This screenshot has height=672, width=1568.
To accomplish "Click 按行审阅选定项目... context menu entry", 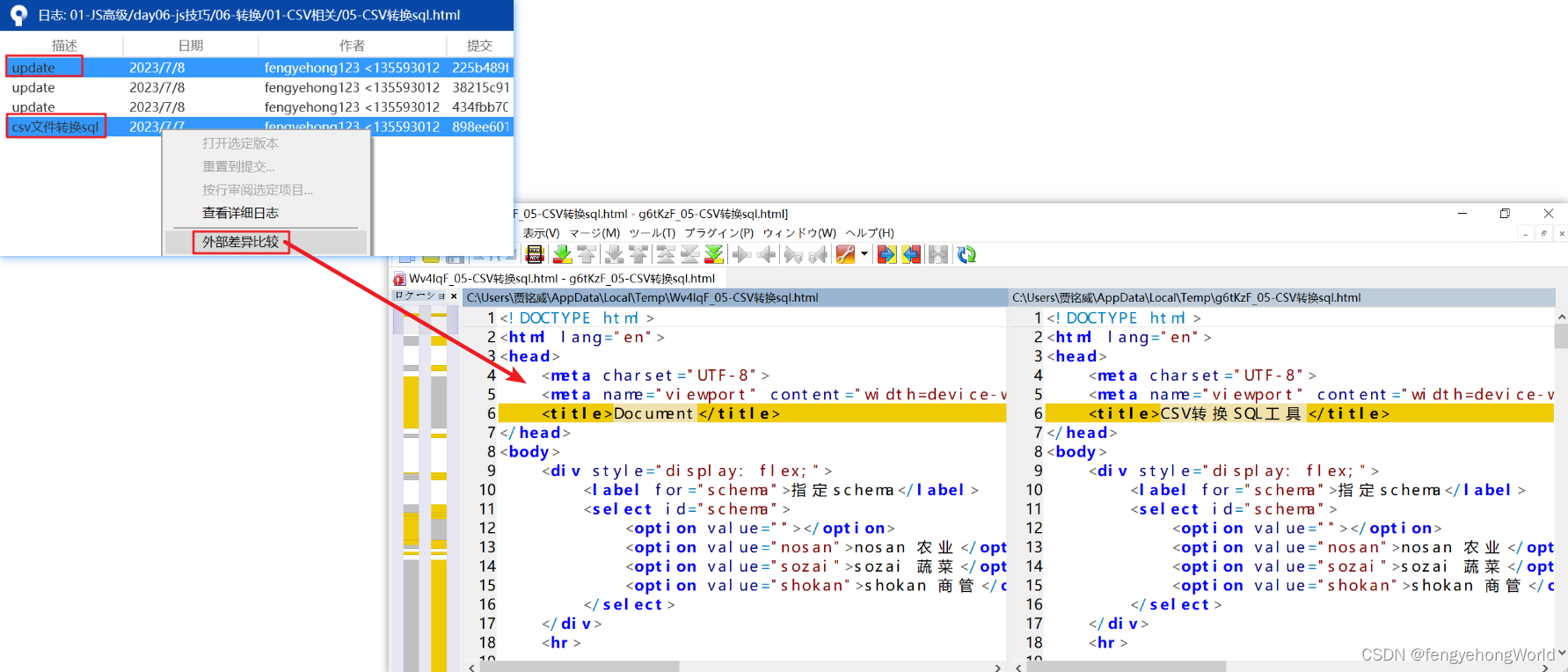I will pyautogui.click(x=257, y=190).
